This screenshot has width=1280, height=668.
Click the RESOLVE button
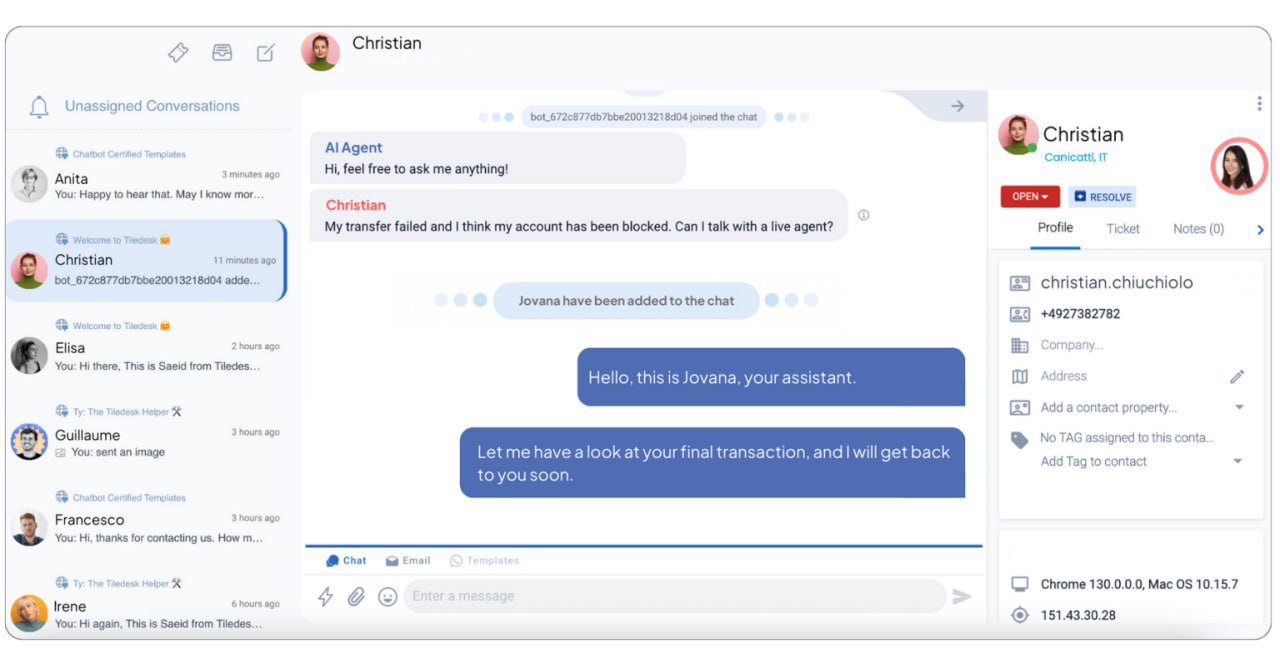click(x=1103, y=197)
